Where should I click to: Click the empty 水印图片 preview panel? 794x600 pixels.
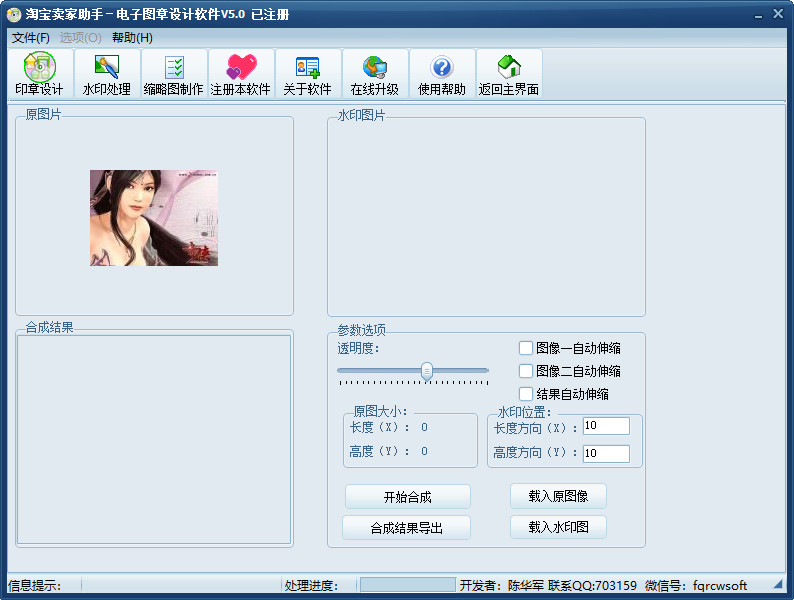coord(486,218)
